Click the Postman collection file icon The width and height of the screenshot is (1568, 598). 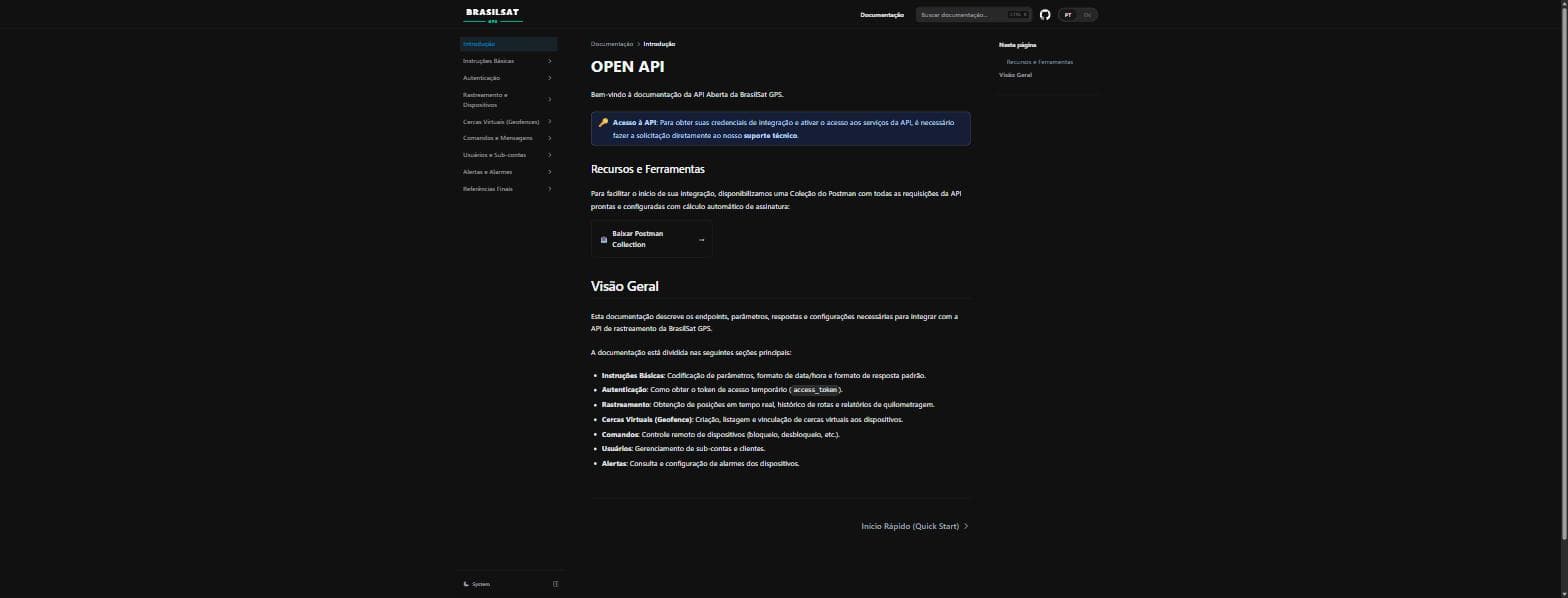[604, 240]
